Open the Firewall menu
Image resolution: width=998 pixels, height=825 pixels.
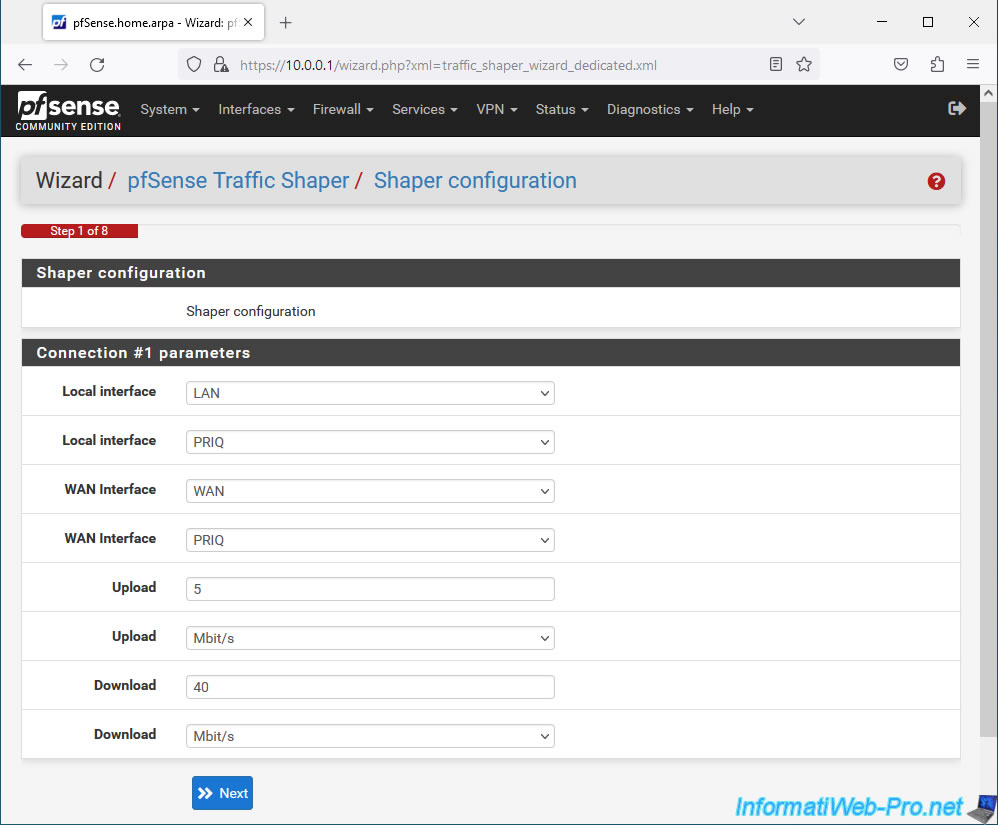(342, 109)
